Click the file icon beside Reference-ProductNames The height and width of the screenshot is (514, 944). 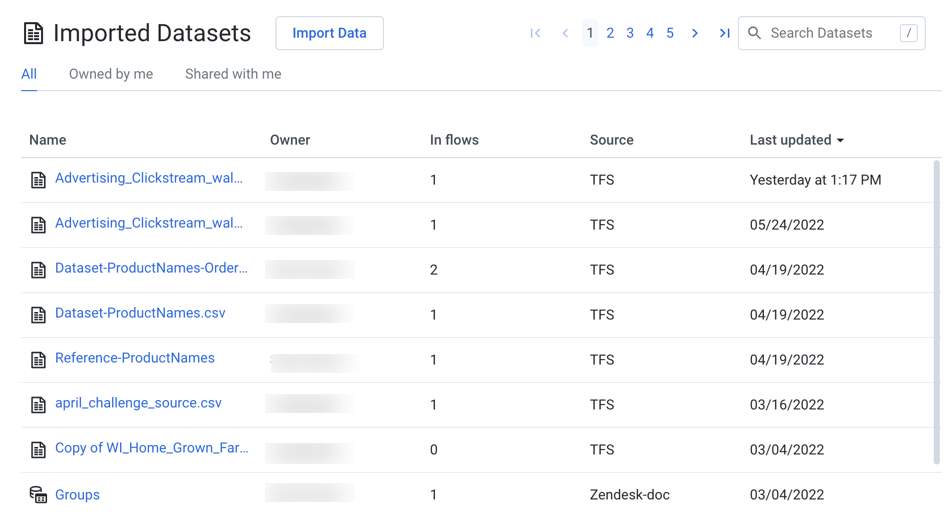tap(38, 360)
